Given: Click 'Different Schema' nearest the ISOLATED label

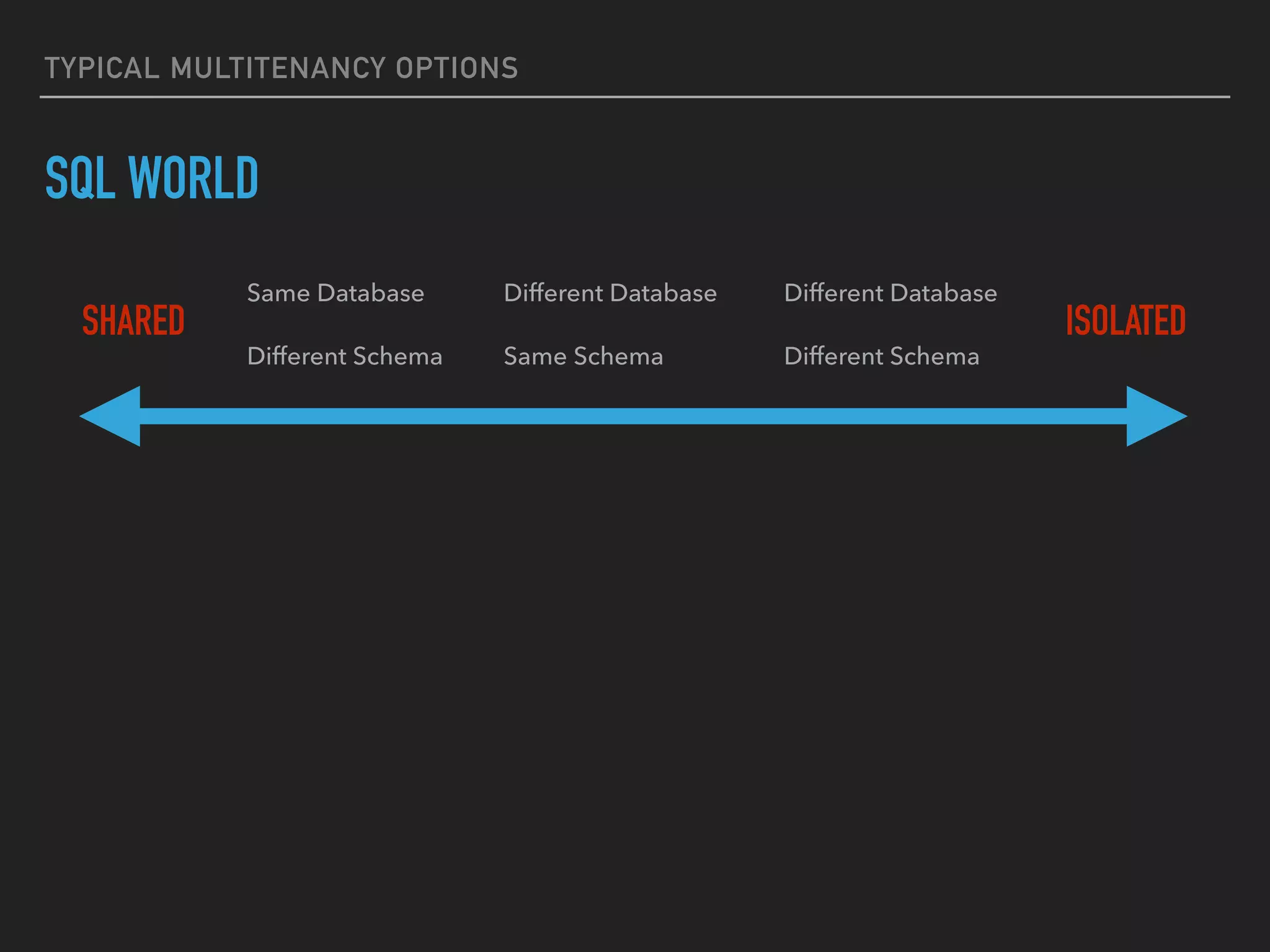Looking at the screenshot, I should pyautogui.click(x=882, y=356).
